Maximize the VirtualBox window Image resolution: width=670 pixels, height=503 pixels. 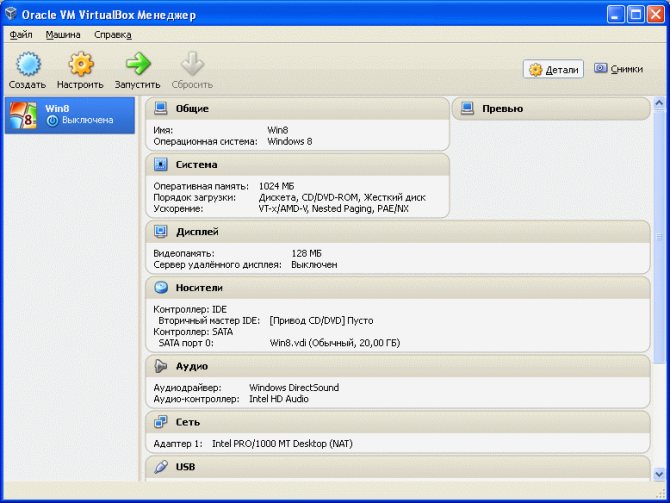coord(635,15)
